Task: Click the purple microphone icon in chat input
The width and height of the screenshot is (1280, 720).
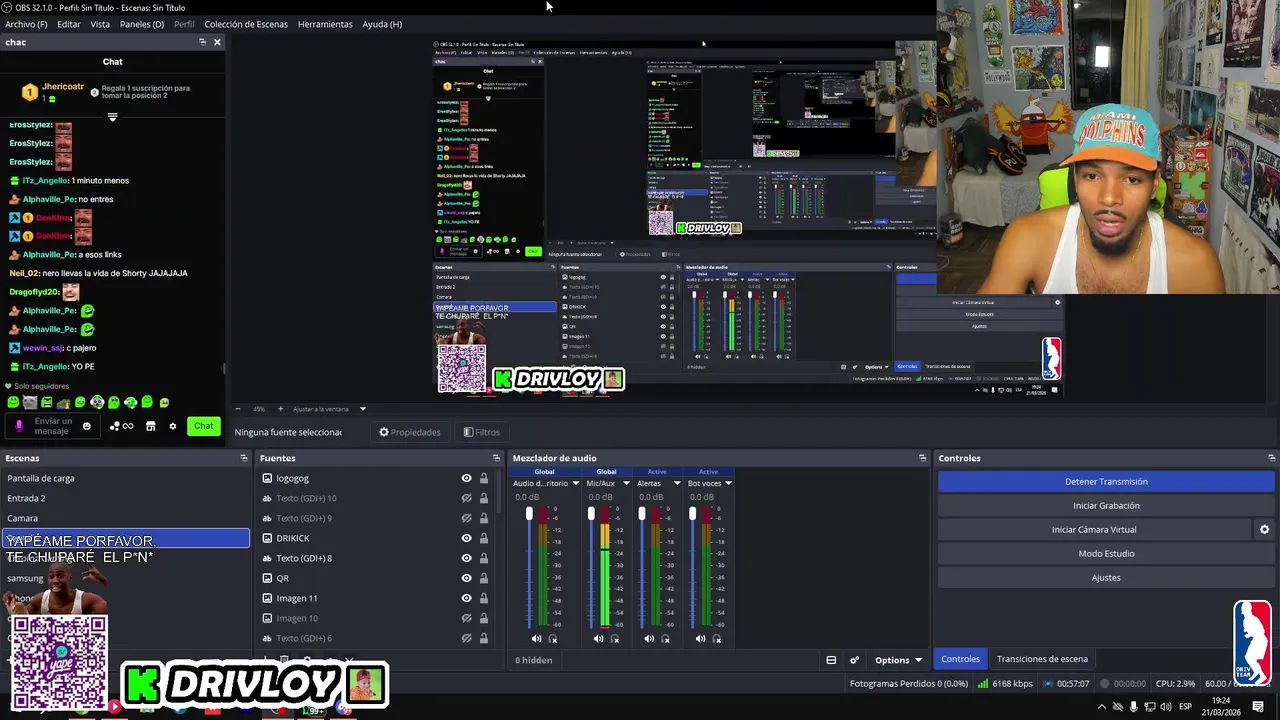Action: click(19, 426)
